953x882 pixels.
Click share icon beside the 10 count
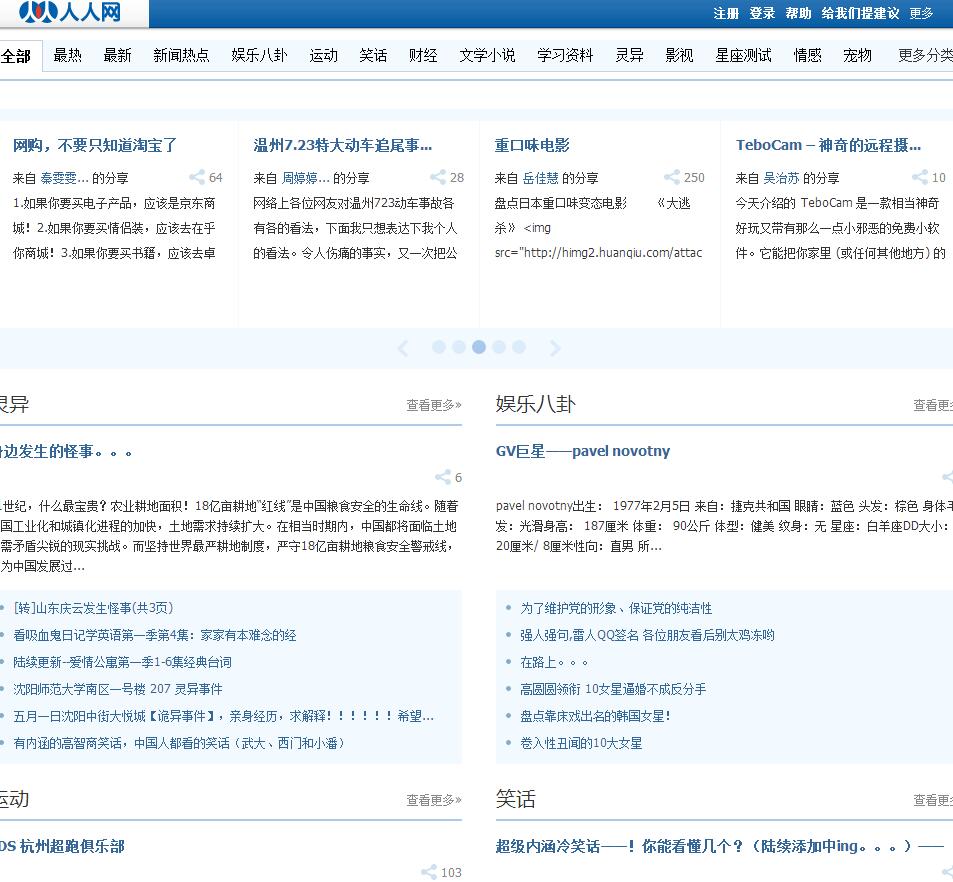920,177
